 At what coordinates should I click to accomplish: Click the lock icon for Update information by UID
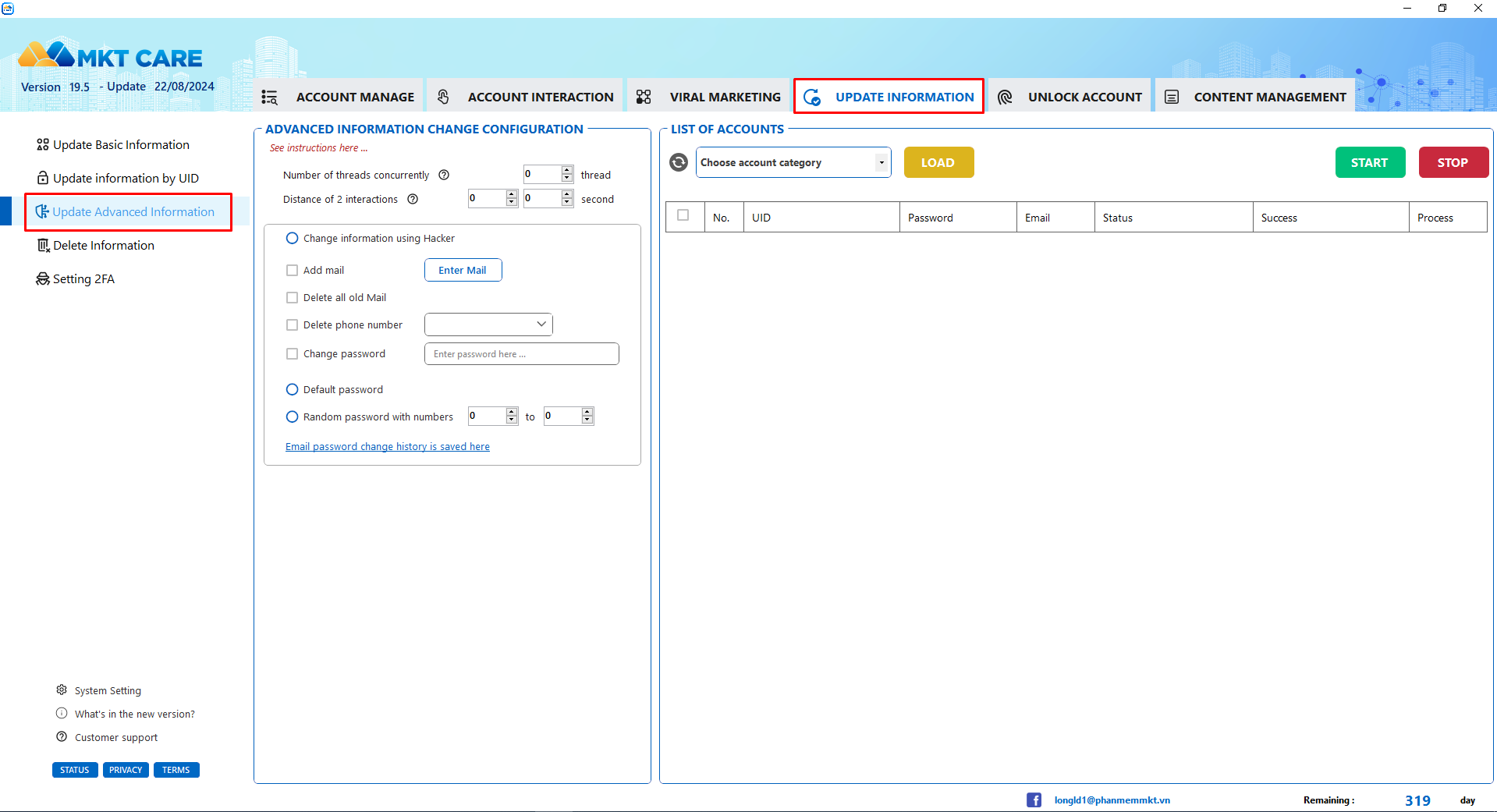point(43,178)
